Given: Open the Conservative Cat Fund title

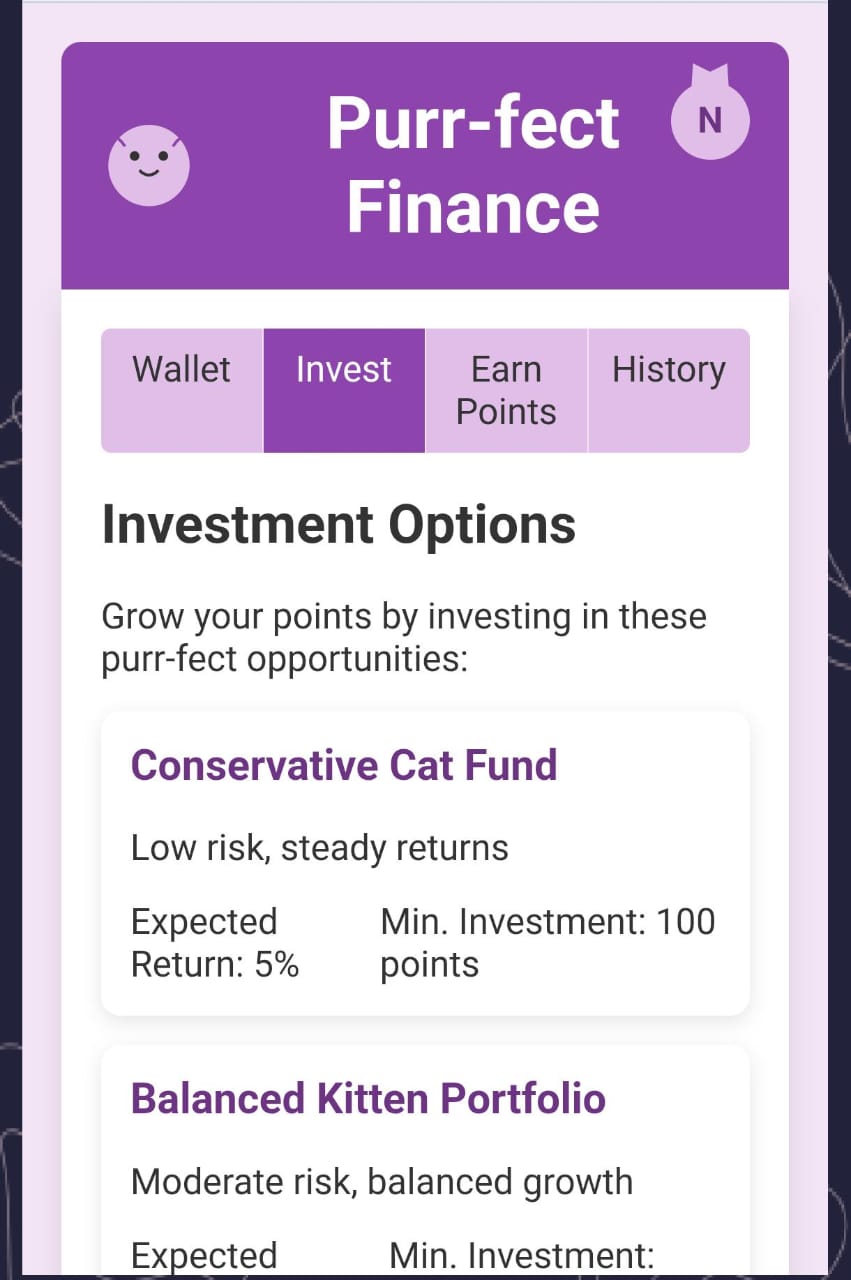Looking at the screenshot, I should (x=343, y=765).
